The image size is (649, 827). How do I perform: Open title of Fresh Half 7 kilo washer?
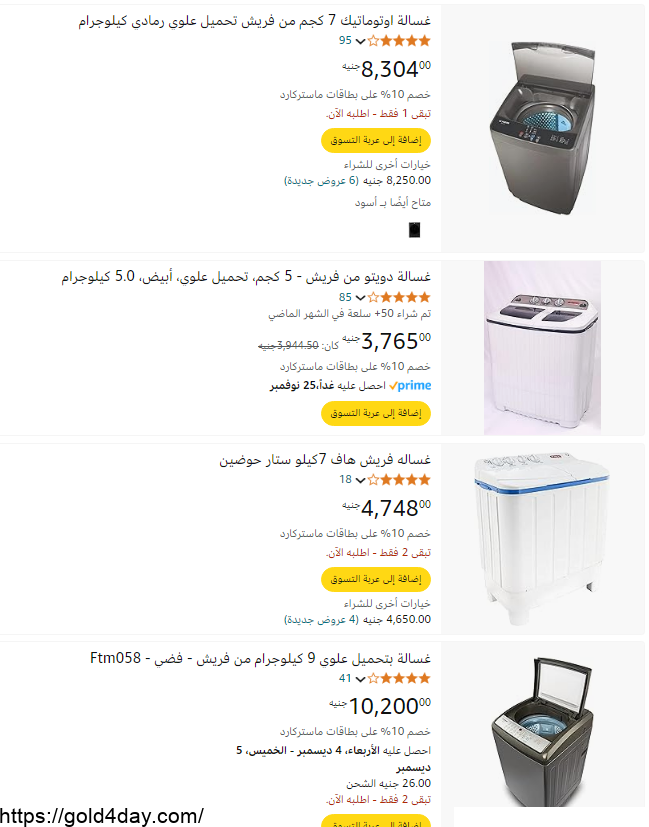pyautogui.click(x=325, y=460)
